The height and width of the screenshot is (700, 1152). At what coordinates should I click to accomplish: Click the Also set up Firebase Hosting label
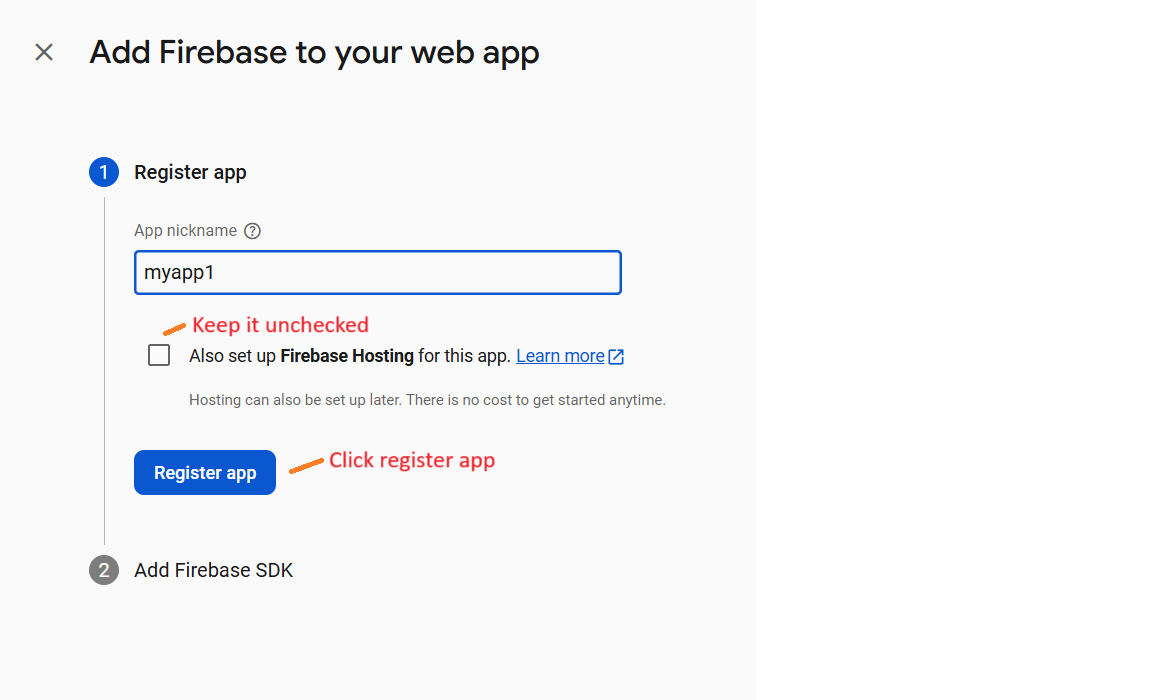point(350,356)
